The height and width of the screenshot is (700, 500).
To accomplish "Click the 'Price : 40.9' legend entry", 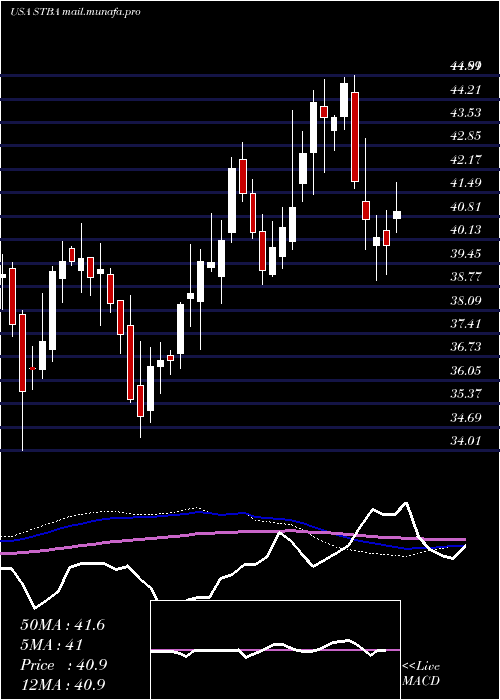I will [63, 665].
